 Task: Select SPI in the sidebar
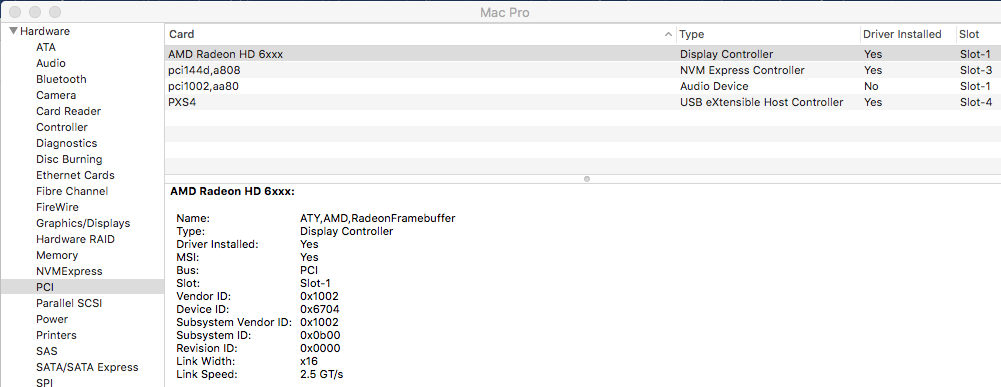click(45, 383)
